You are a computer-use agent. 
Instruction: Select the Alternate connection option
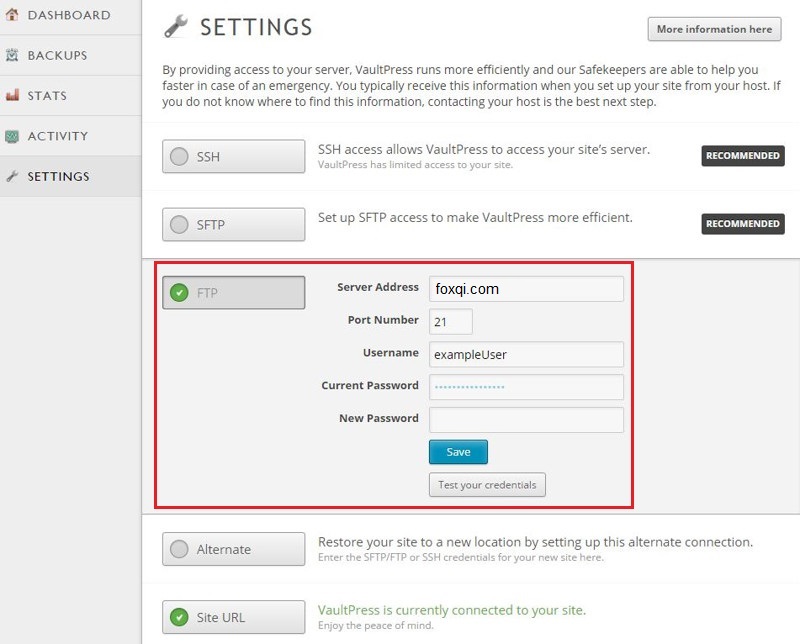click(x=232, y=548)
